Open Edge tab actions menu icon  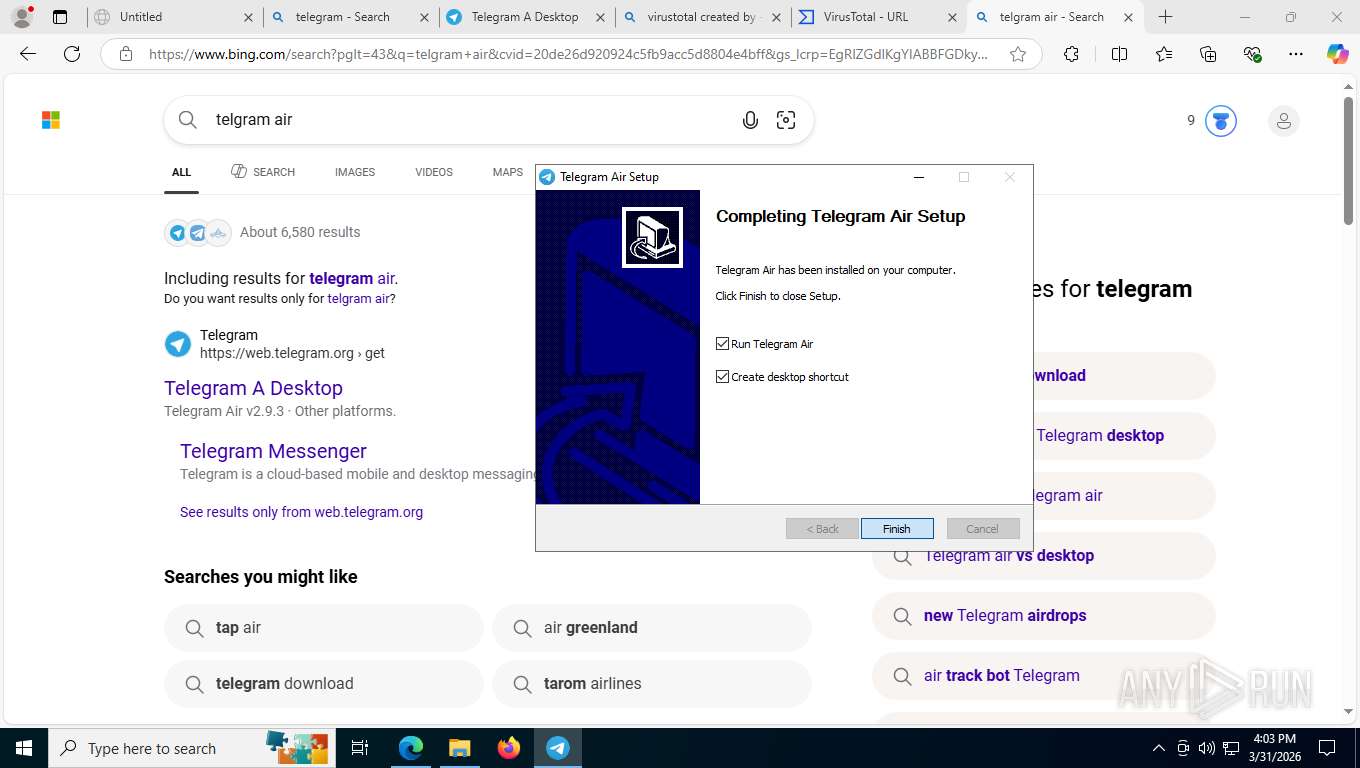pyautogui.click(x=60, y=17)
